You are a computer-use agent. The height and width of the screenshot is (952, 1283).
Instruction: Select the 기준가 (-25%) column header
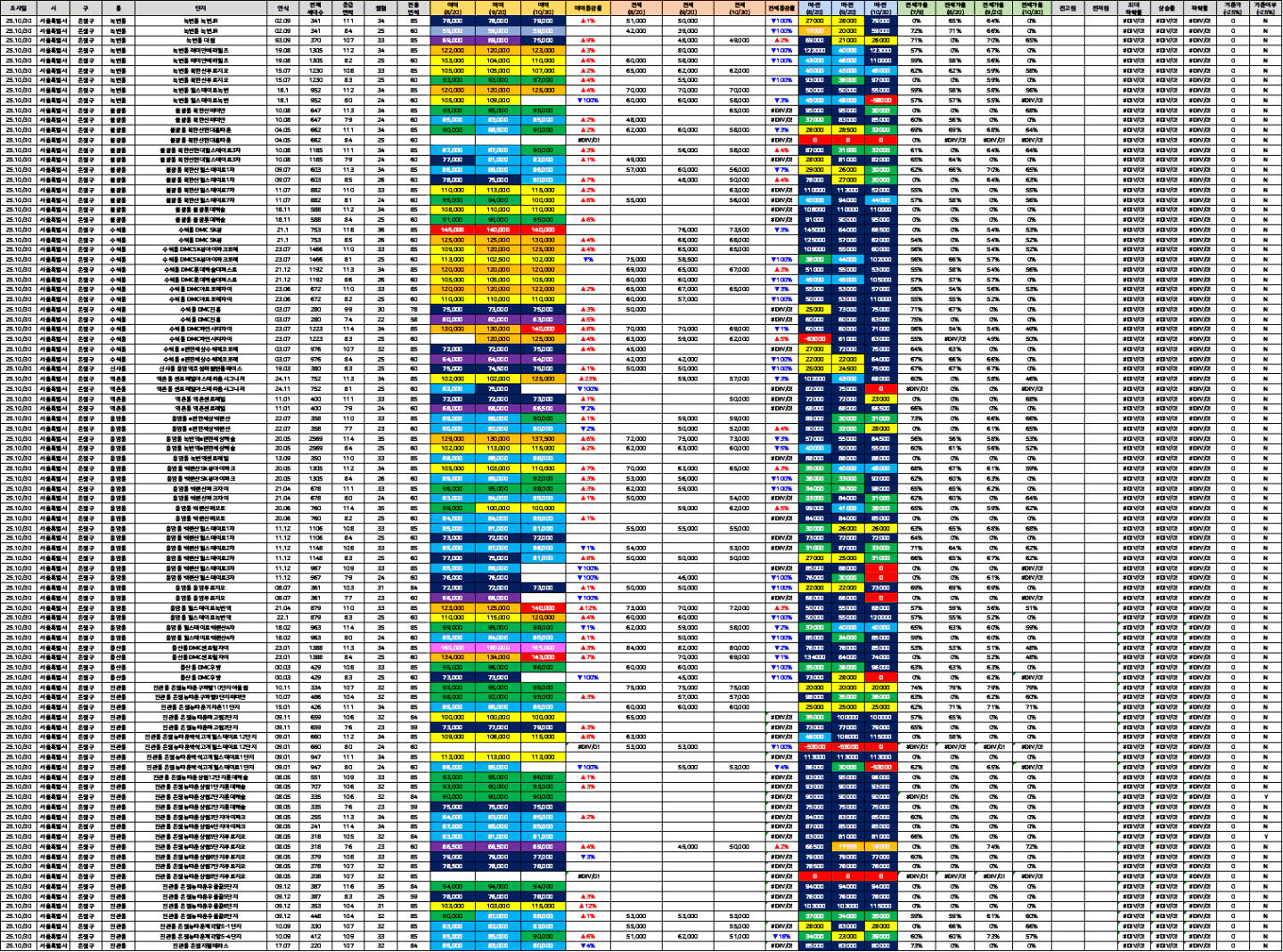(x=1233, y=8)
